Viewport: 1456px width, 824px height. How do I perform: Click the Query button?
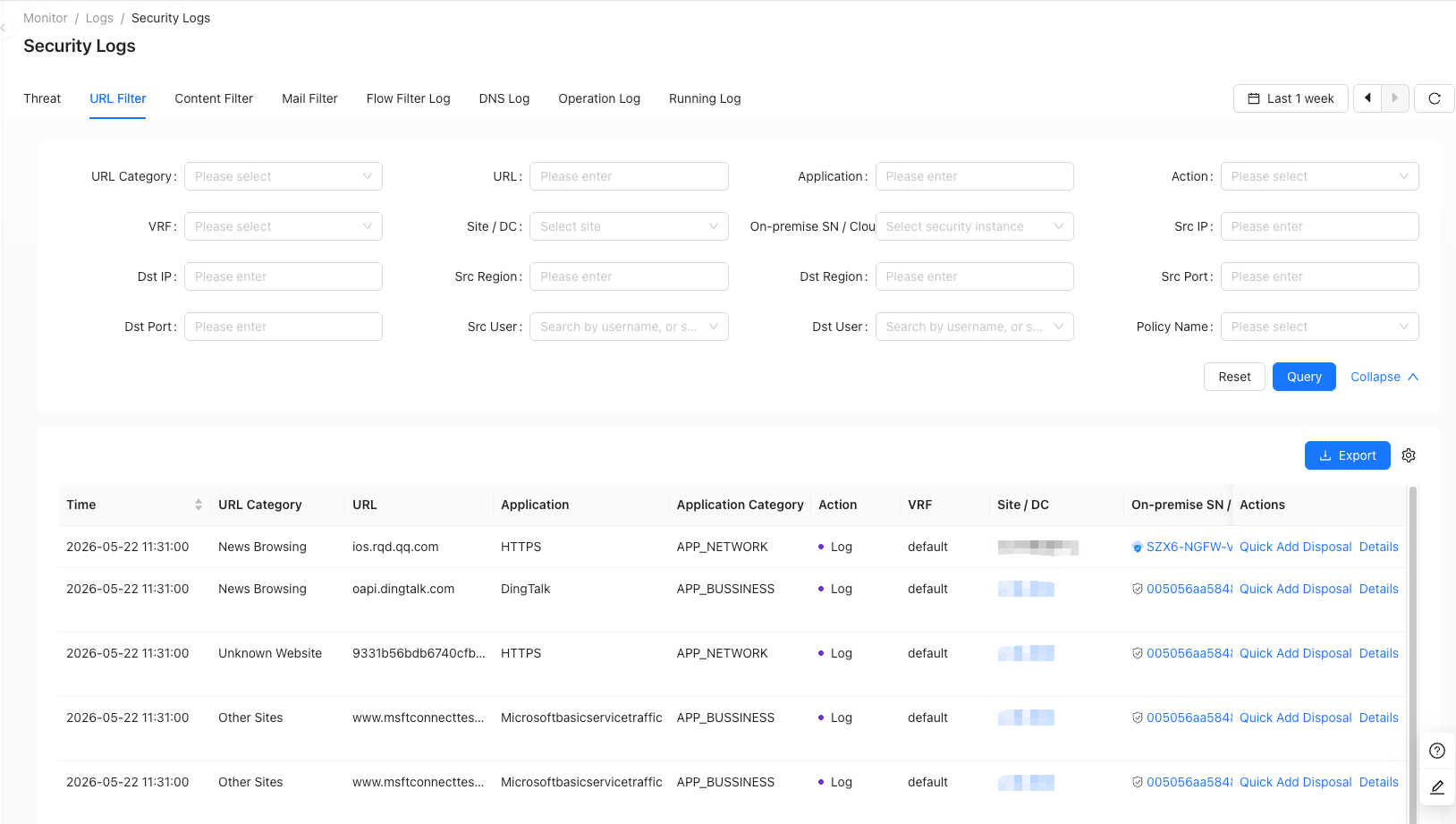pos(1304,377)
